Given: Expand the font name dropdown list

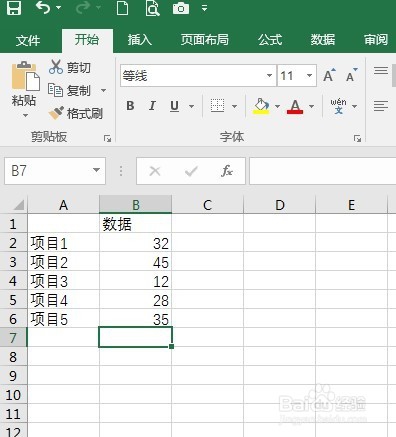Looking at the screenshot, I should [269, 76].
